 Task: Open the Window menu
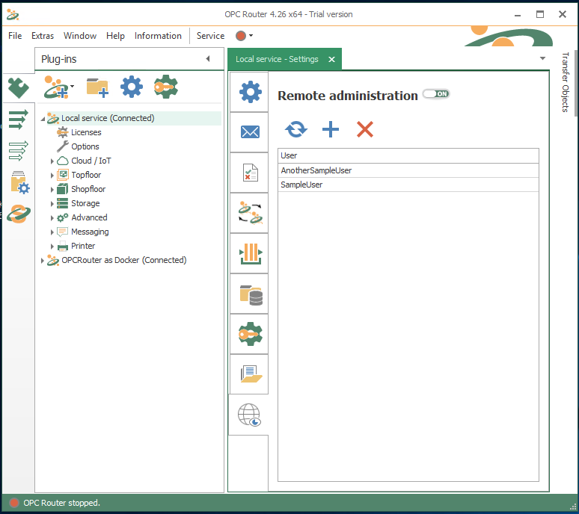[80, 36]
